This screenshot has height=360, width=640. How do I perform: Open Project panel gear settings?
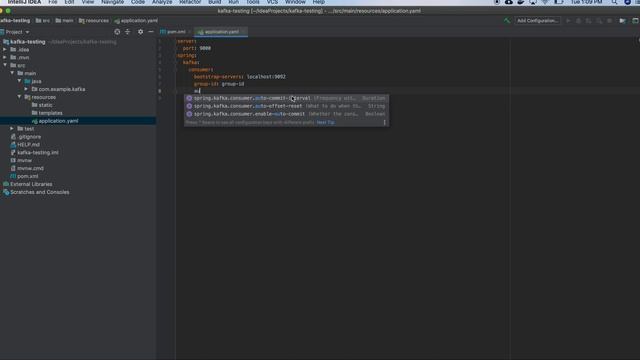click(140, 31)
